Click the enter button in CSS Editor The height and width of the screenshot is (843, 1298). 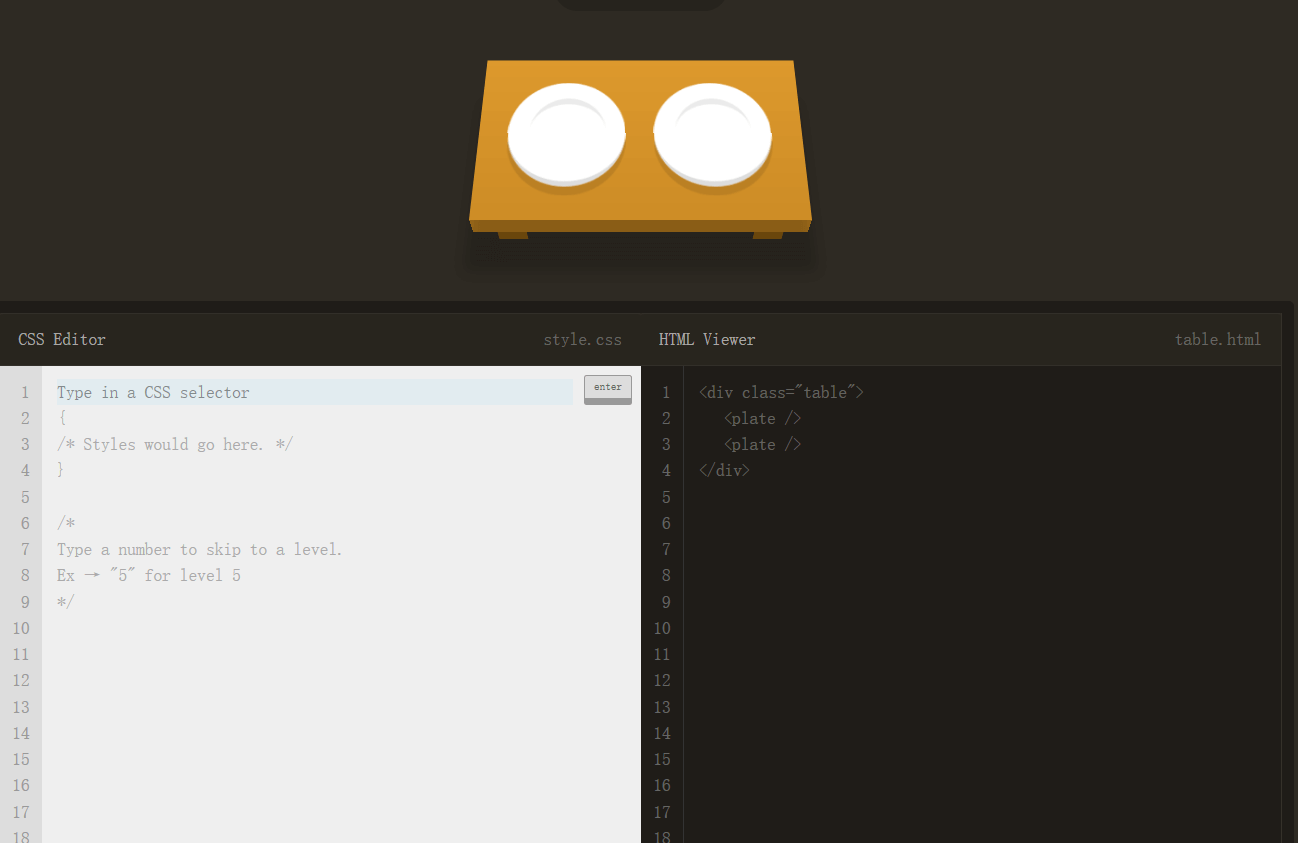pyautogui.click(x=607, y=388)
